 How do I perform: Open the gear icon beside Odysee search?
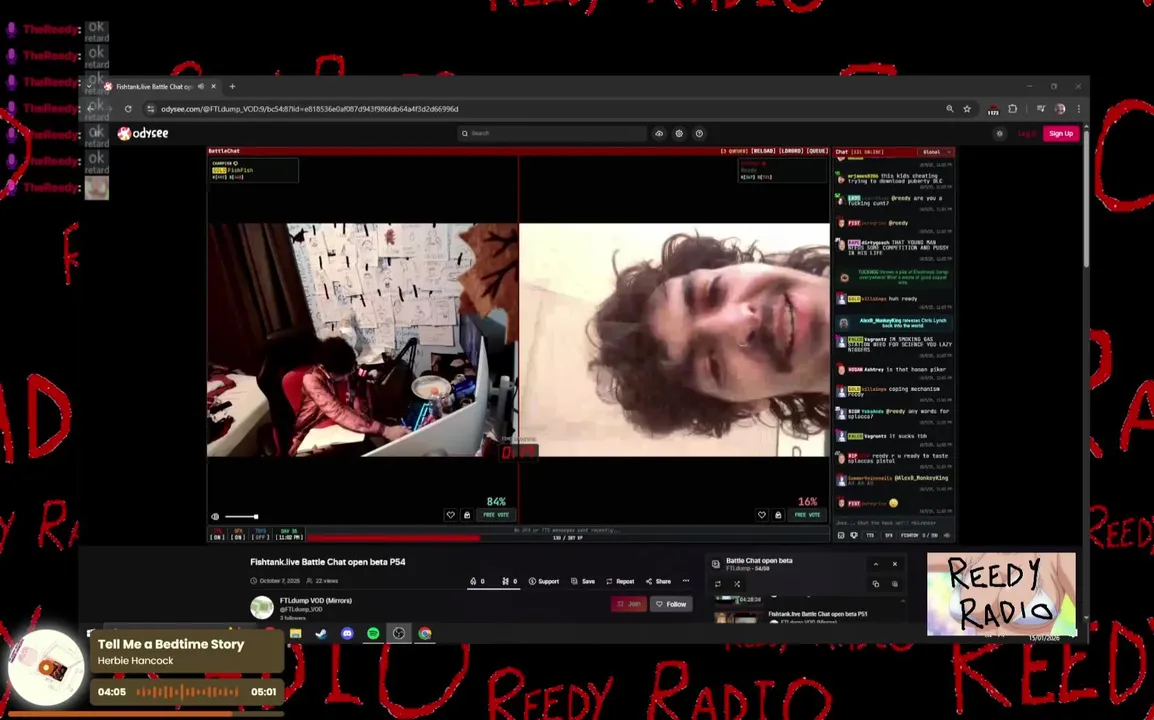click(x=679, y=133)
